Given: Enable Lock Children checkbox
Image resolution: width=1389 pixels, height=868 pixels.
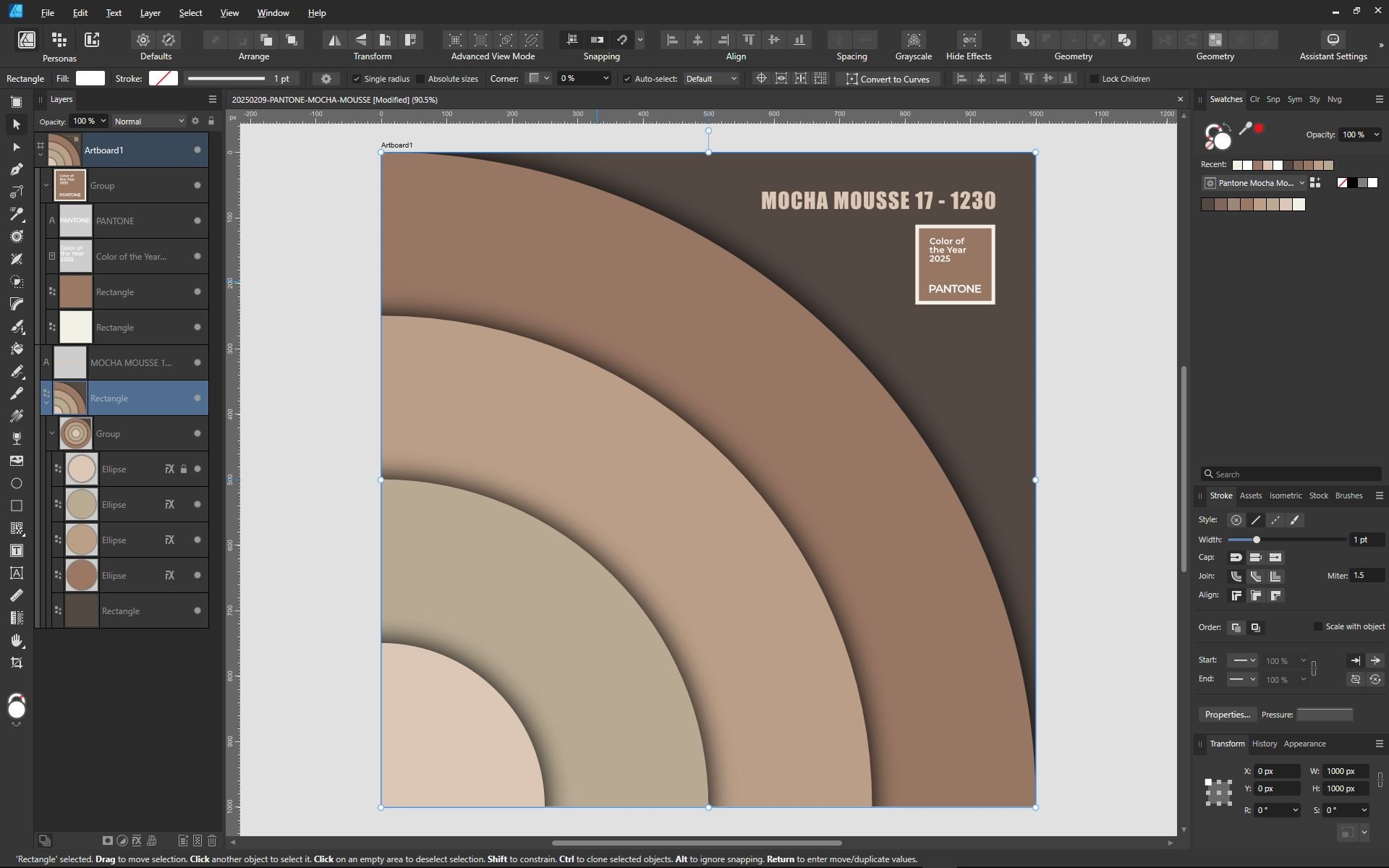Looking at the screenshot, I should pyautogui.click(x=1094, y=79).
